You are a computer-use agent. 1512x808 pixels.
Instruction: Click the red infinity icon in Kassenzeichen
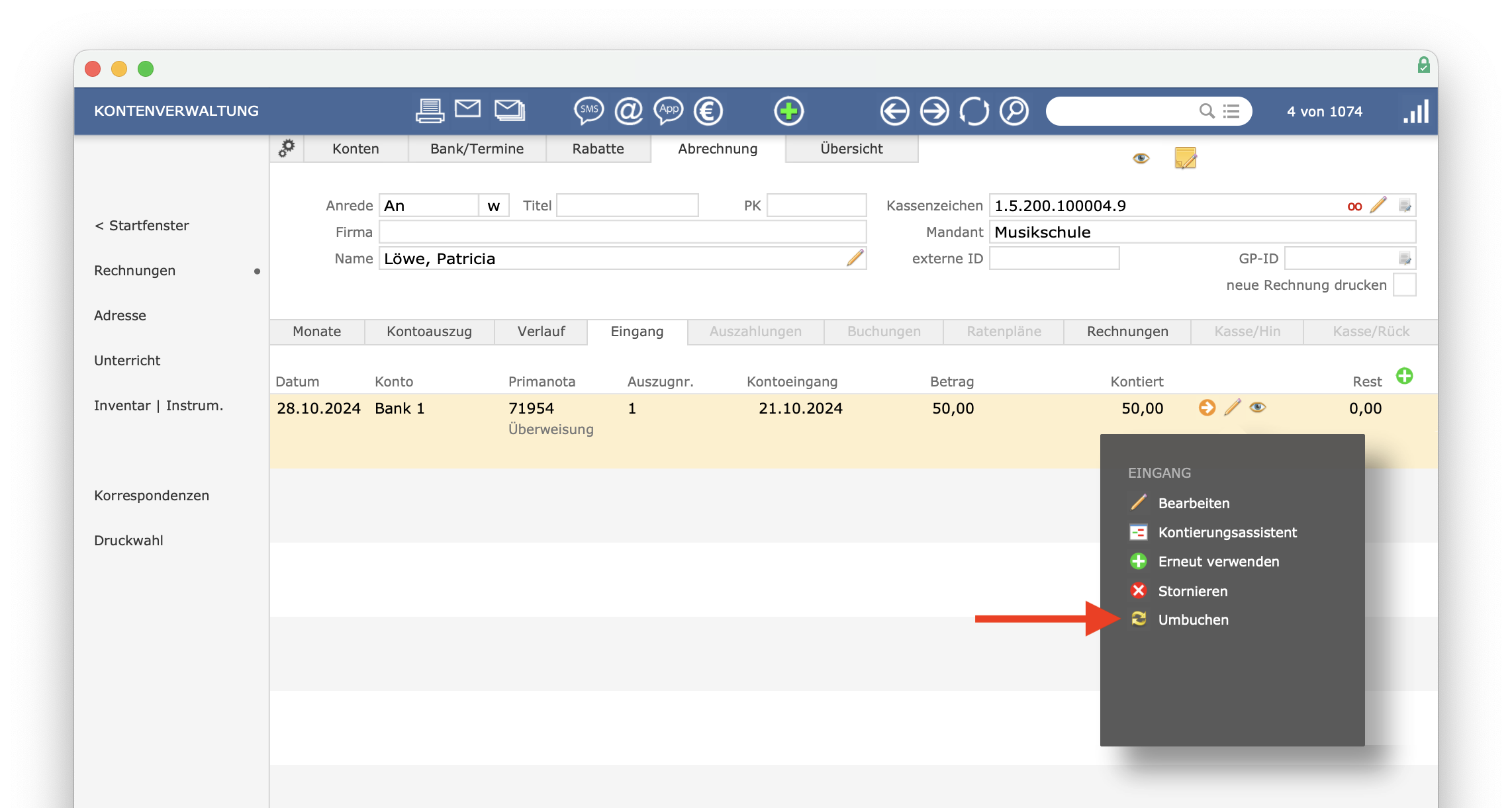pyautogui.click(x=1354, y=206)
